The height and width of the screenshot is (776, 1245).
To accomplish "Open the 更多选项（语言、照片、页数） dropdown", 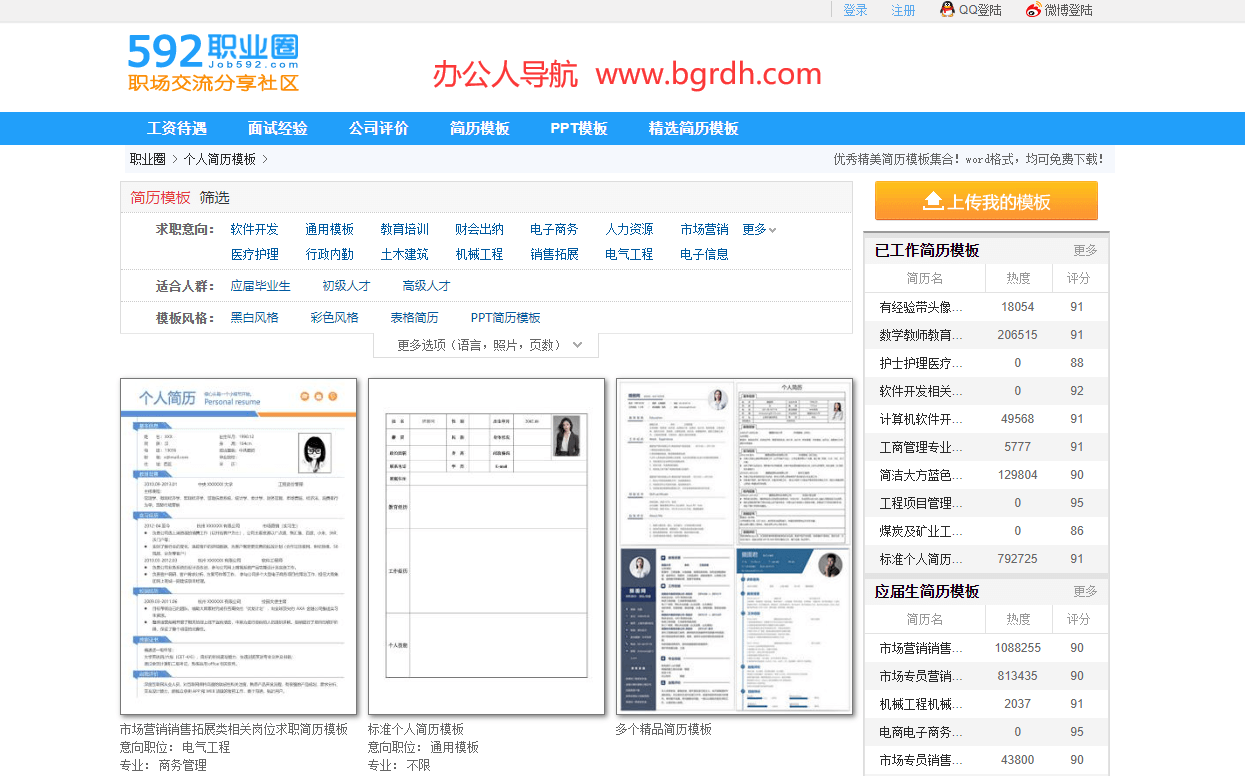I will click(x=486, y=344).
